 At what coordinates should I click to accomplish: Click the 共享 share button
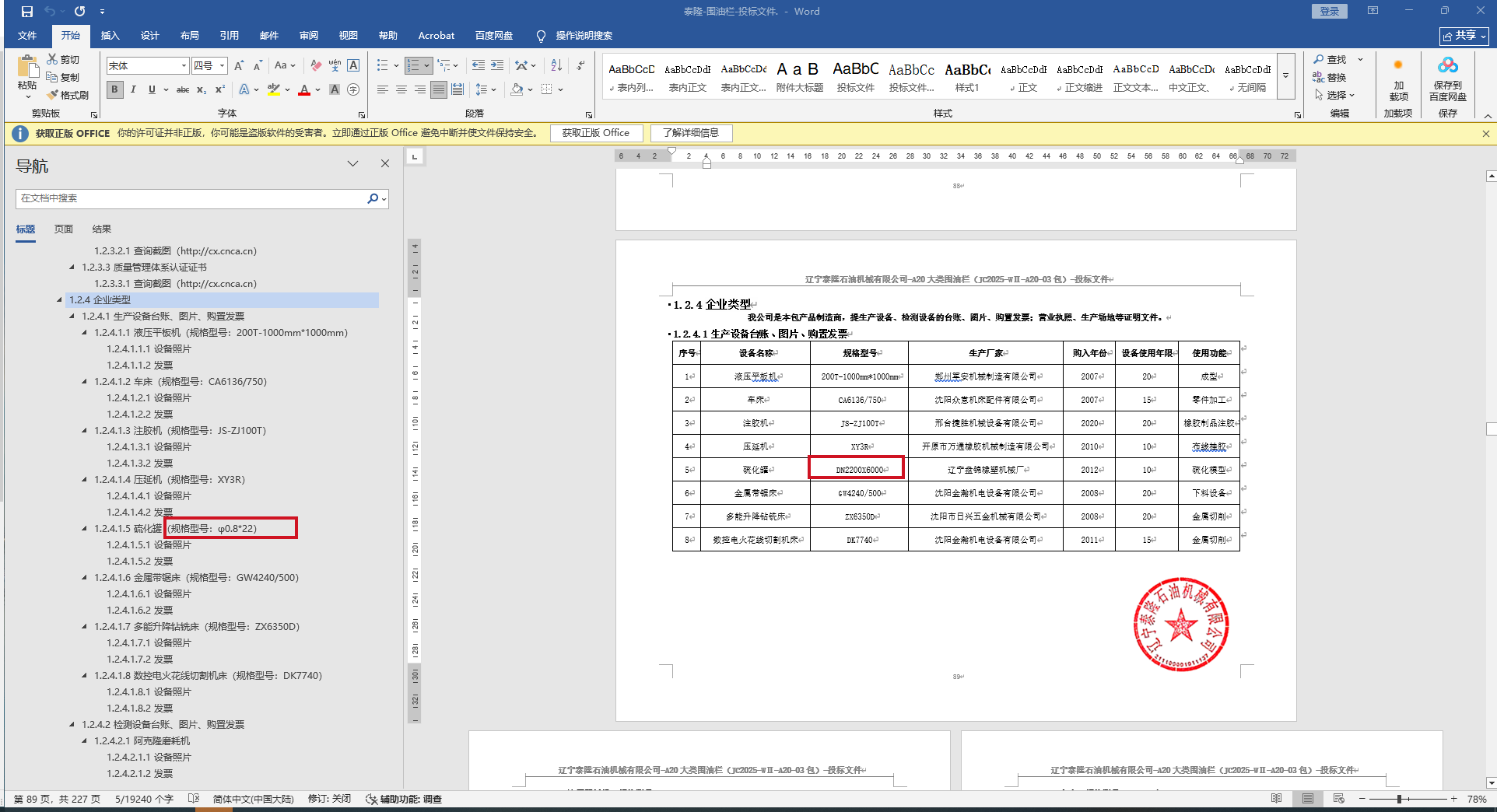coord(1464,36)
